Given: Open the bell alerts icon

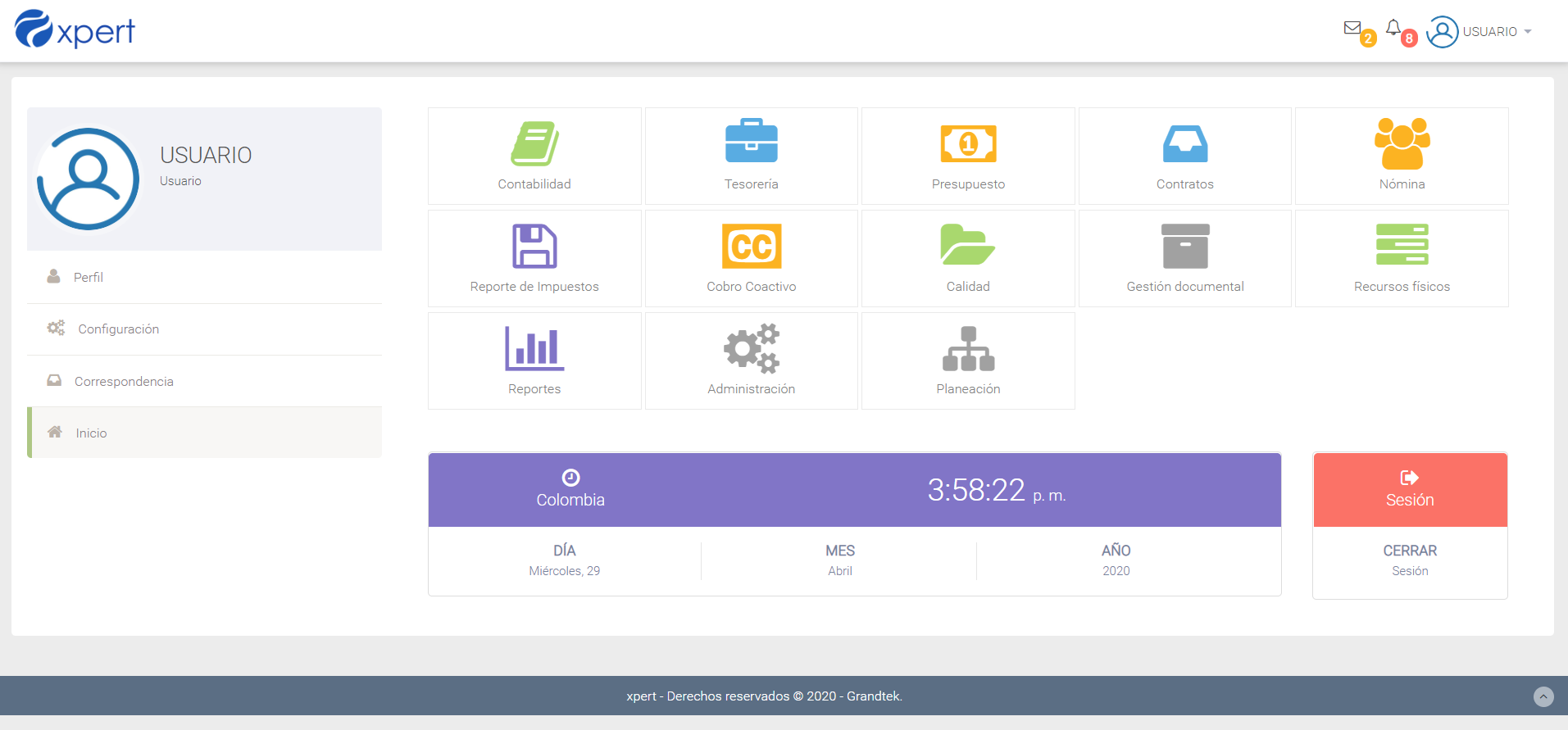Looking at the screenshot, I should (x=1393, y=28).
